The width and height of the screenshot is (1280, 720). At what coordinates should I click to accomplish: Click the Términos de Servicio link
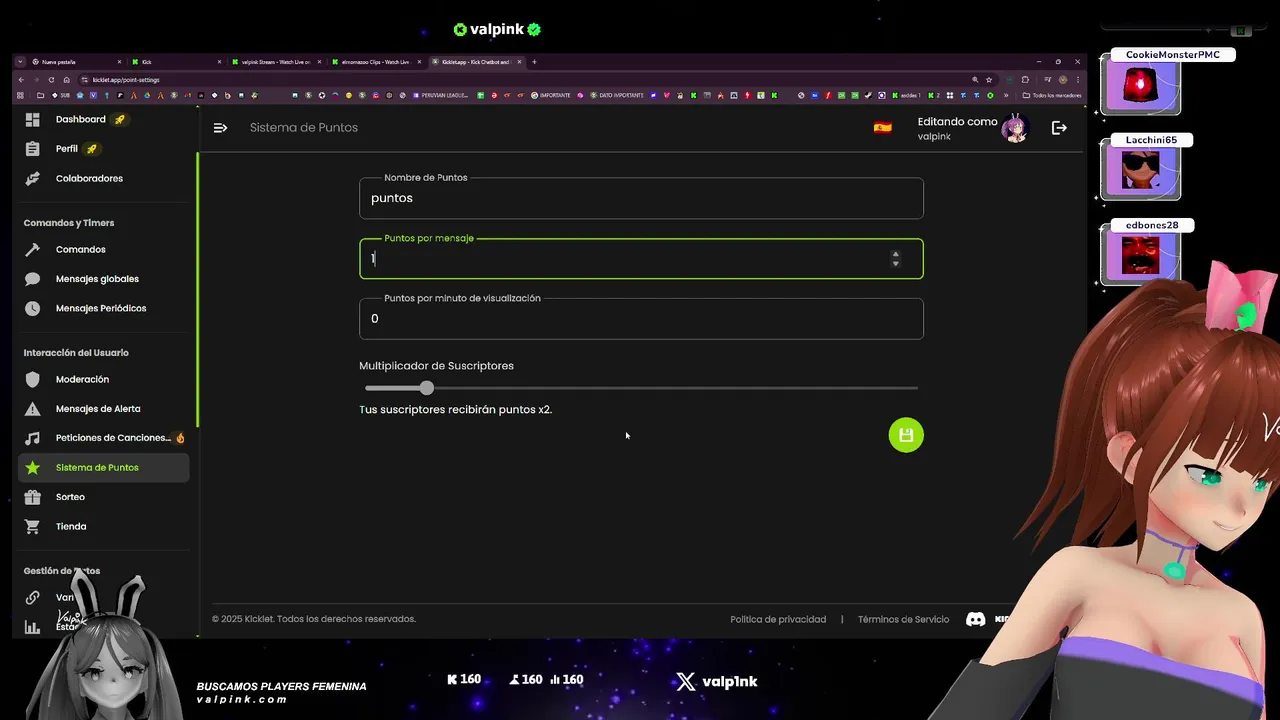(x=903, y=619)
